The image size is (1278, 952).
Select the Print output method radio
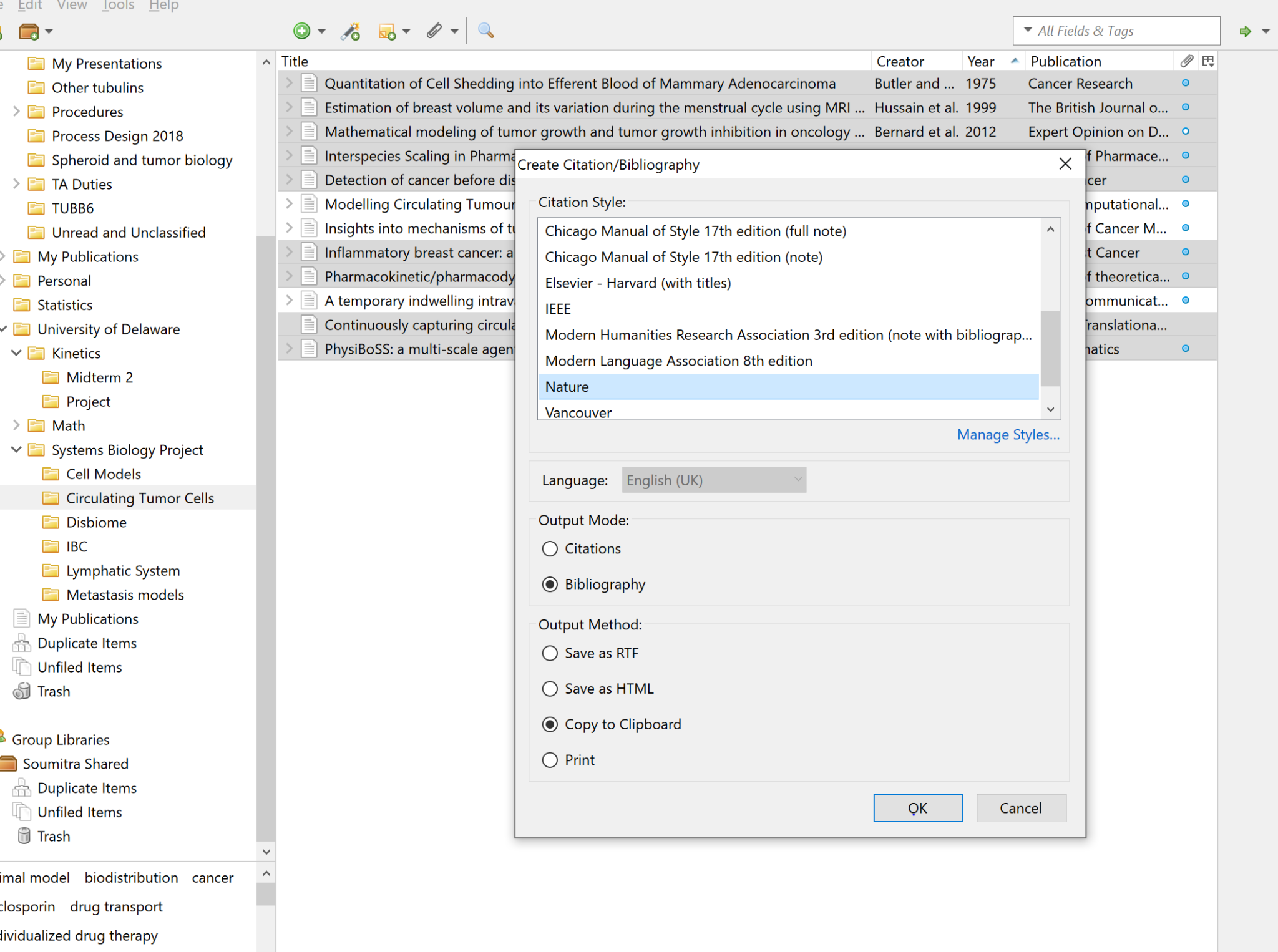[550, 760]
